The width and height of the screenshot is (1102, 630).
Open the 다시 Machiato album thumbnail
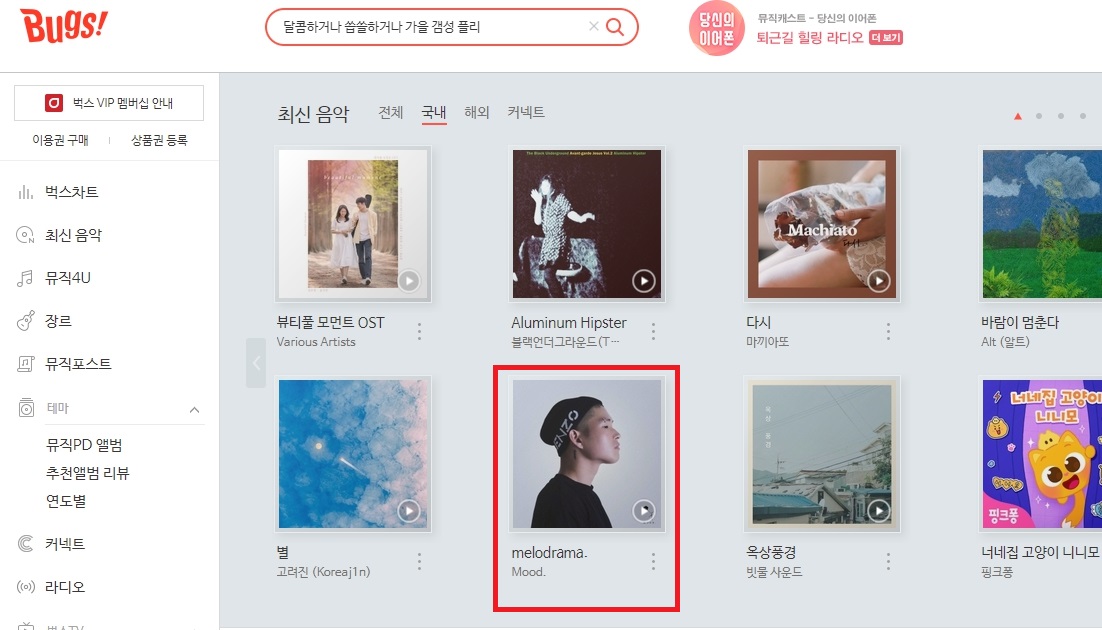(x=822, y=224)
